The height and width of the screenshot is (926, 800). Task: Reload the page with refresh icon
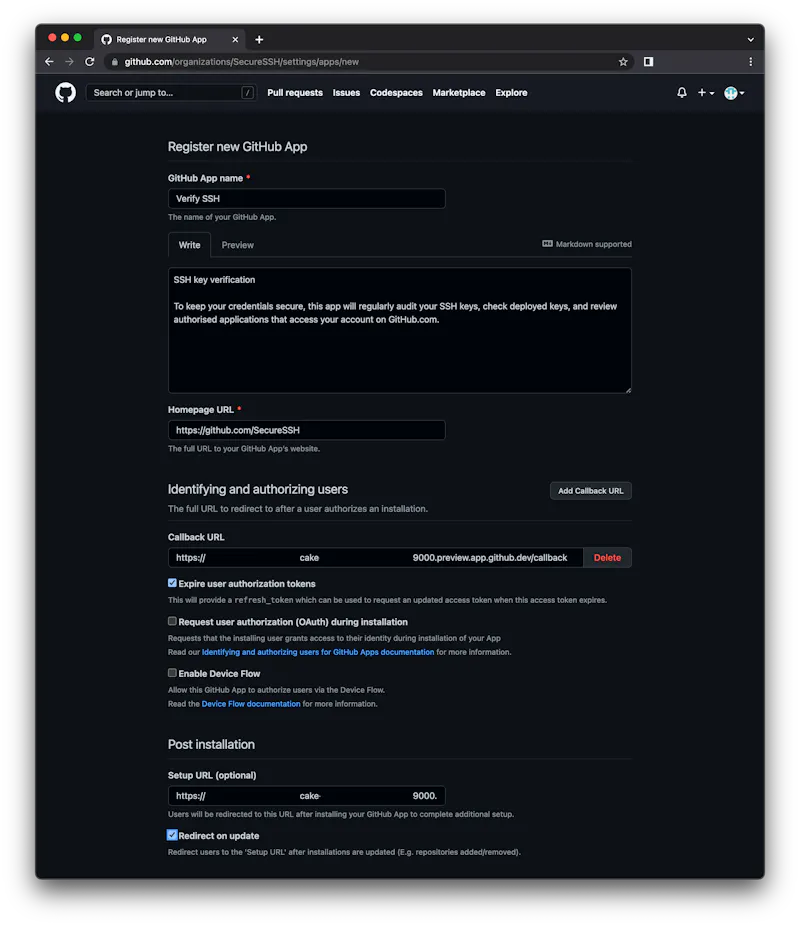pyautogui.click(x=90, y=61)
